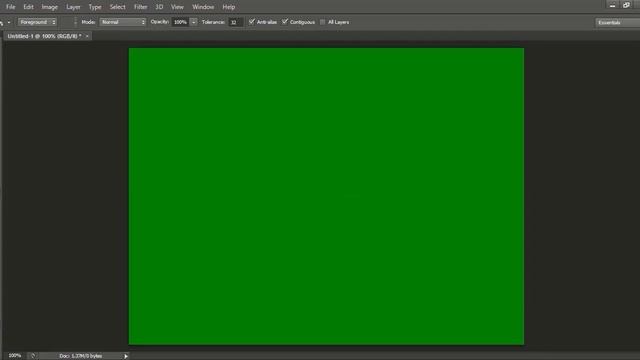This screenshot has width=640, height=360.
Task: Click the green canvas with paint bucket
Action: [326, 196]
